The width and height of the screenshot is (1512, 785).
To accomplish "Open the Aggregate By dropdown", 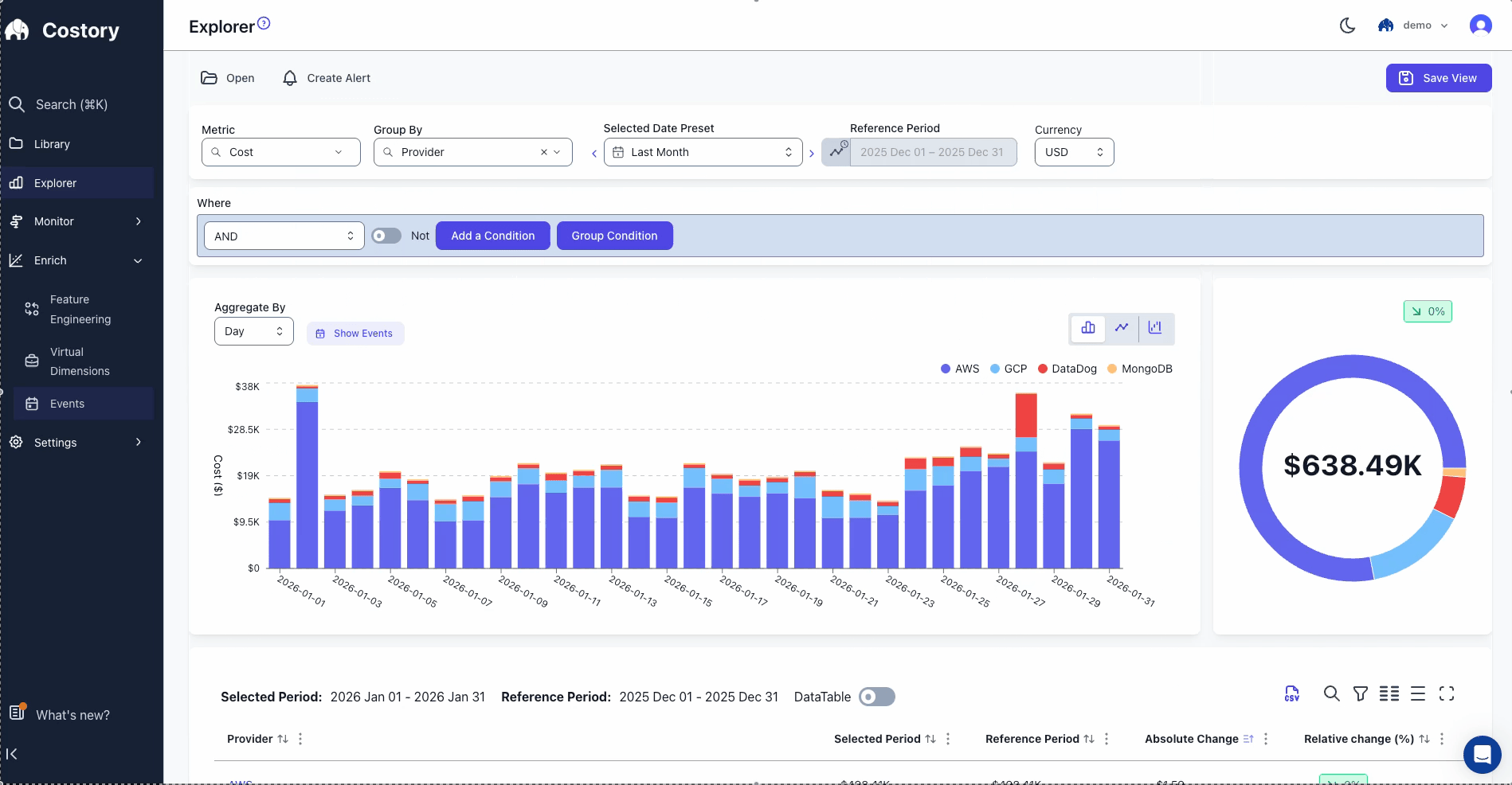I will coord(253,330).
